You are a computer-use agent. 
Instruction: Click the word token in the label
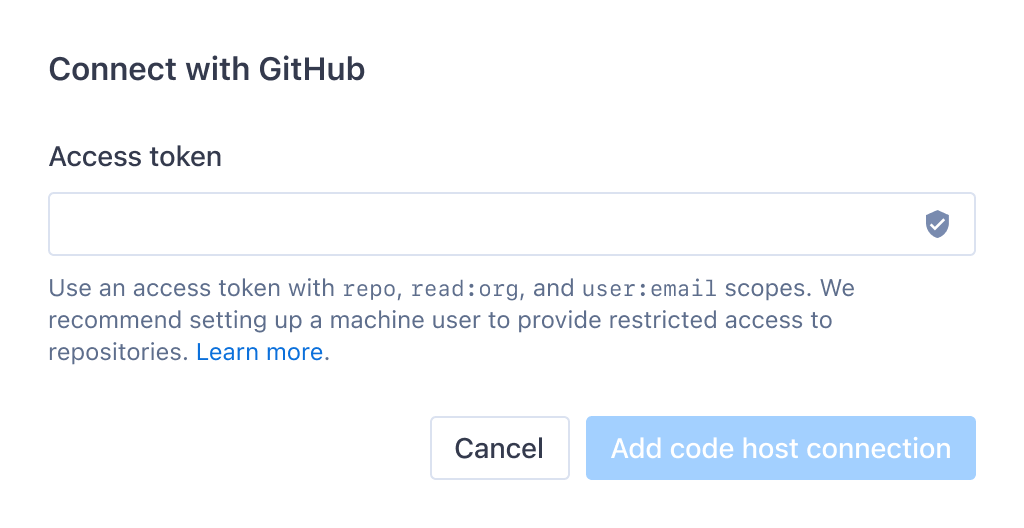pos(185,157)
